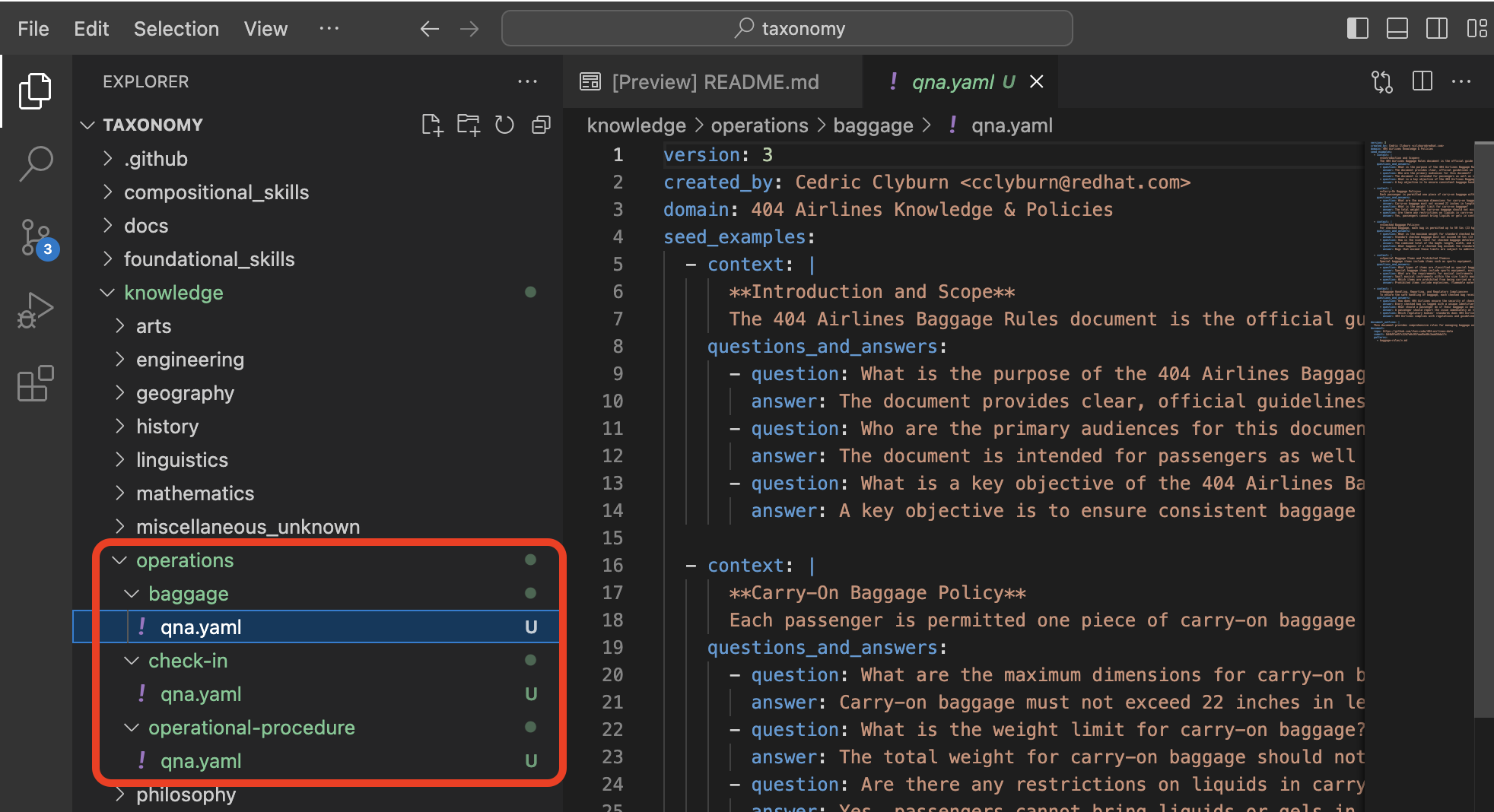
Task: Collapse the TAXONOMY root section
Action: click(x=87, y=125)
